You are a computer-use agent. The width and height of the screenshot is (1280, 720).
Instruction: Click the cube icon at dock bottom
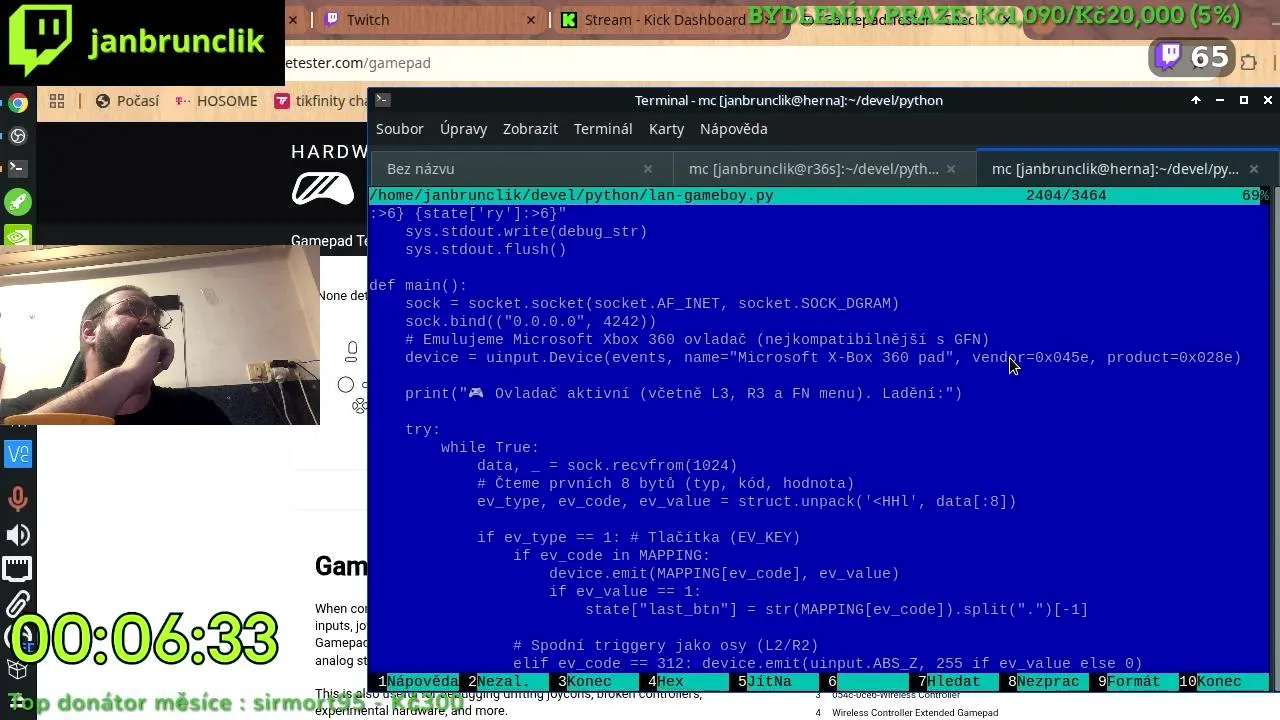[17, 670]
